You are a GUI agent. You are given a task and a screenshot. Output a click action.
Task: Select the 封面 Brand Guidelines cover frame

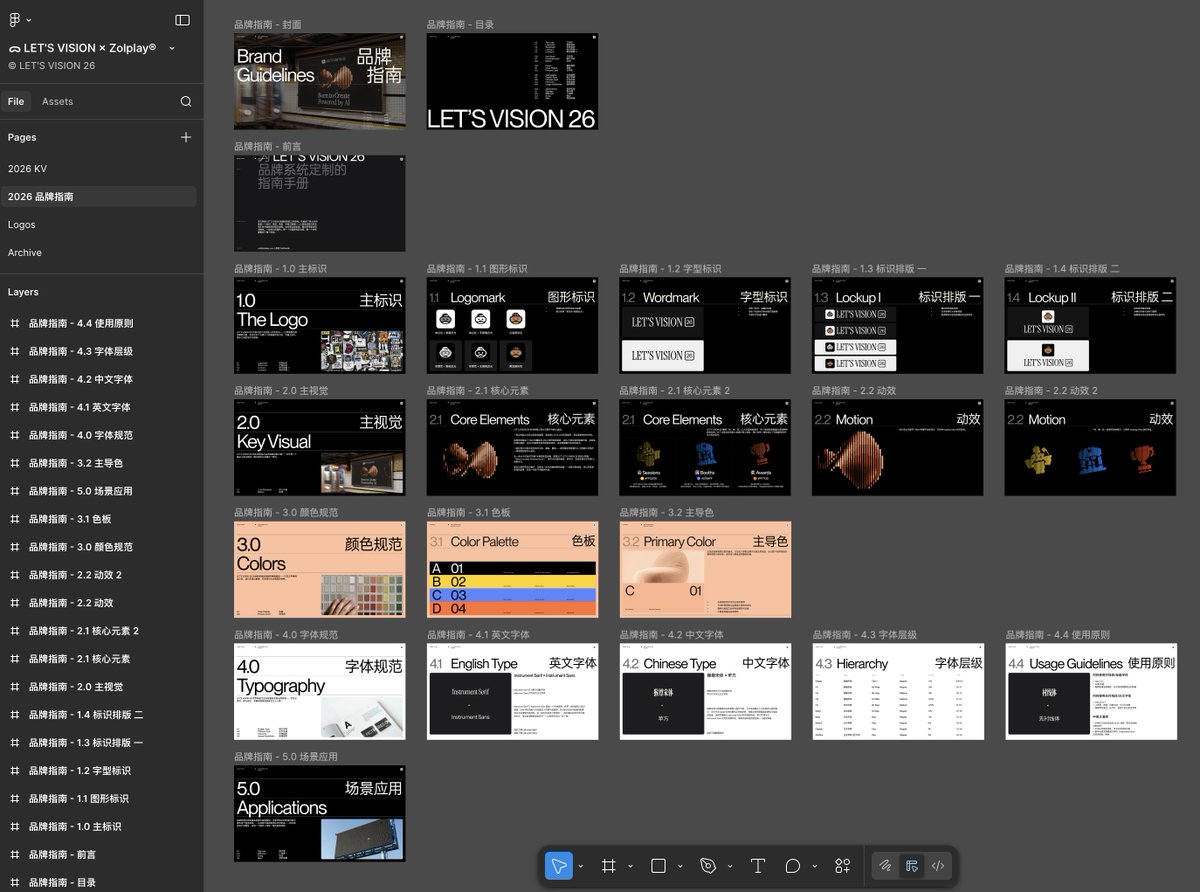pos(320,81)
